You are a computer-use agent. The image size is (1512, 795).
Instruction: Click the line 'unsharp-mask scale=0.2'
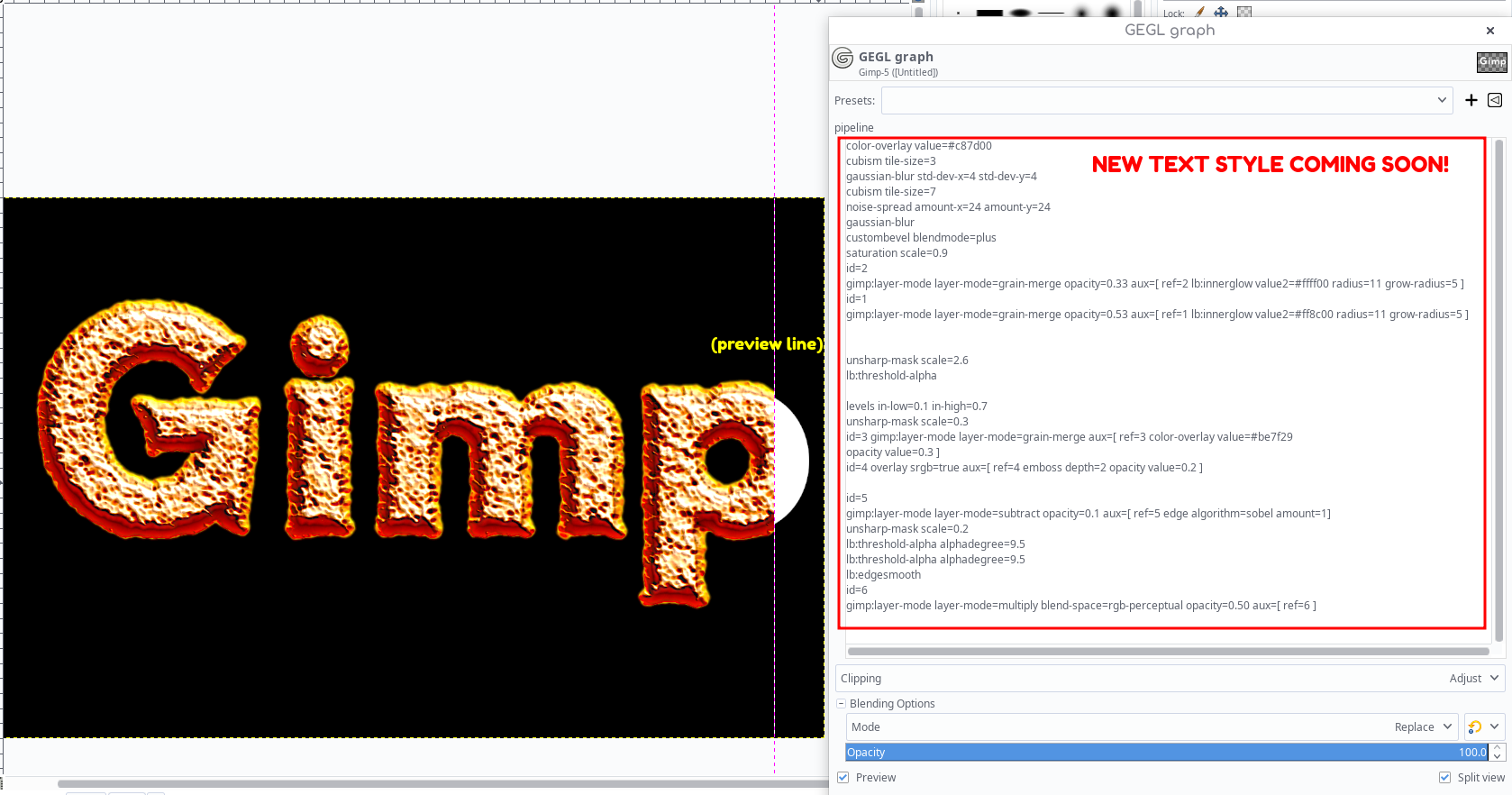click(x=907, y=529)
